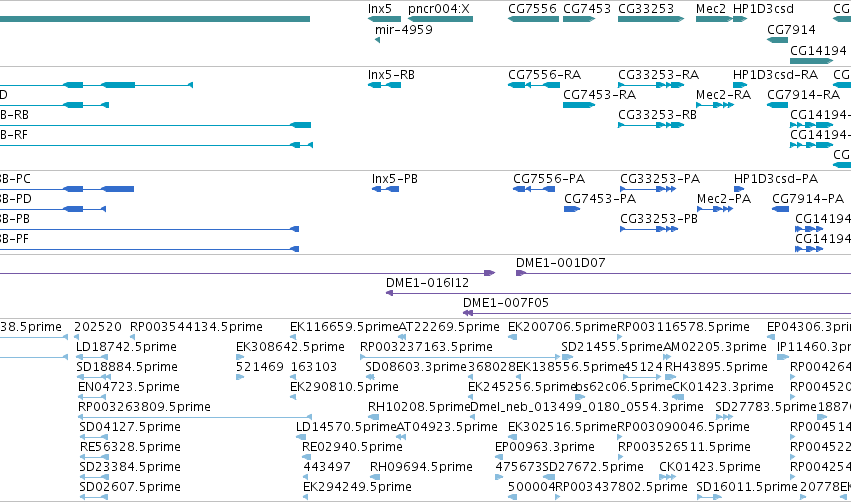Select the DME1-016I12 clone
This screenshot has height=502, width=851.
[618, 293]
